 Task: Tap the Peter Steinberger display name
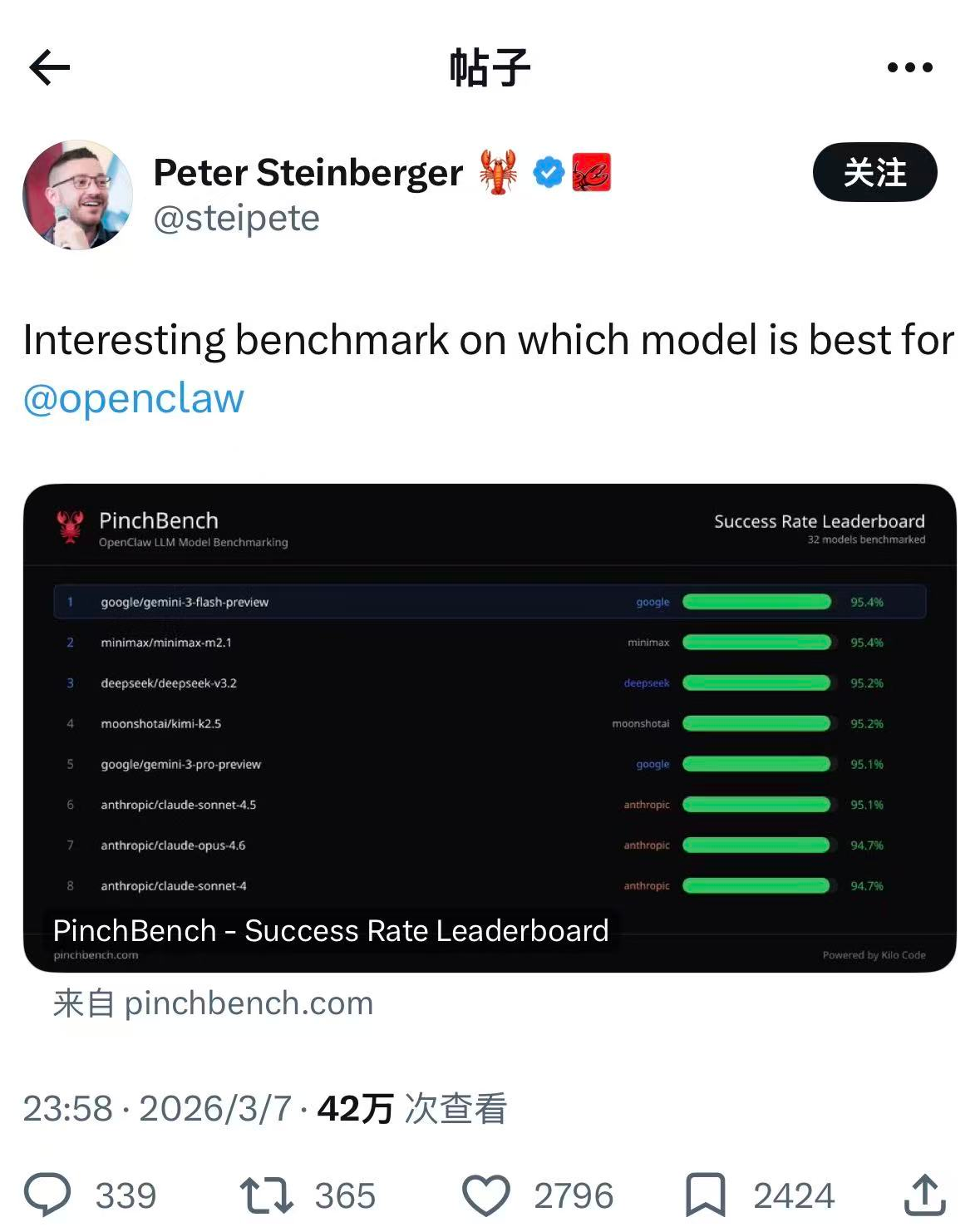[x=308, y=173]
